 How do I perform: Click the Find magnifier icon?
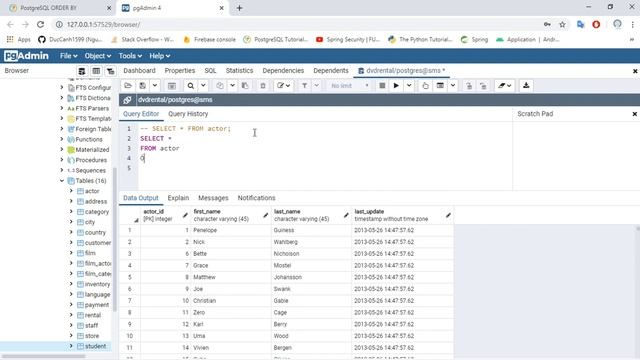pos(191,86)
